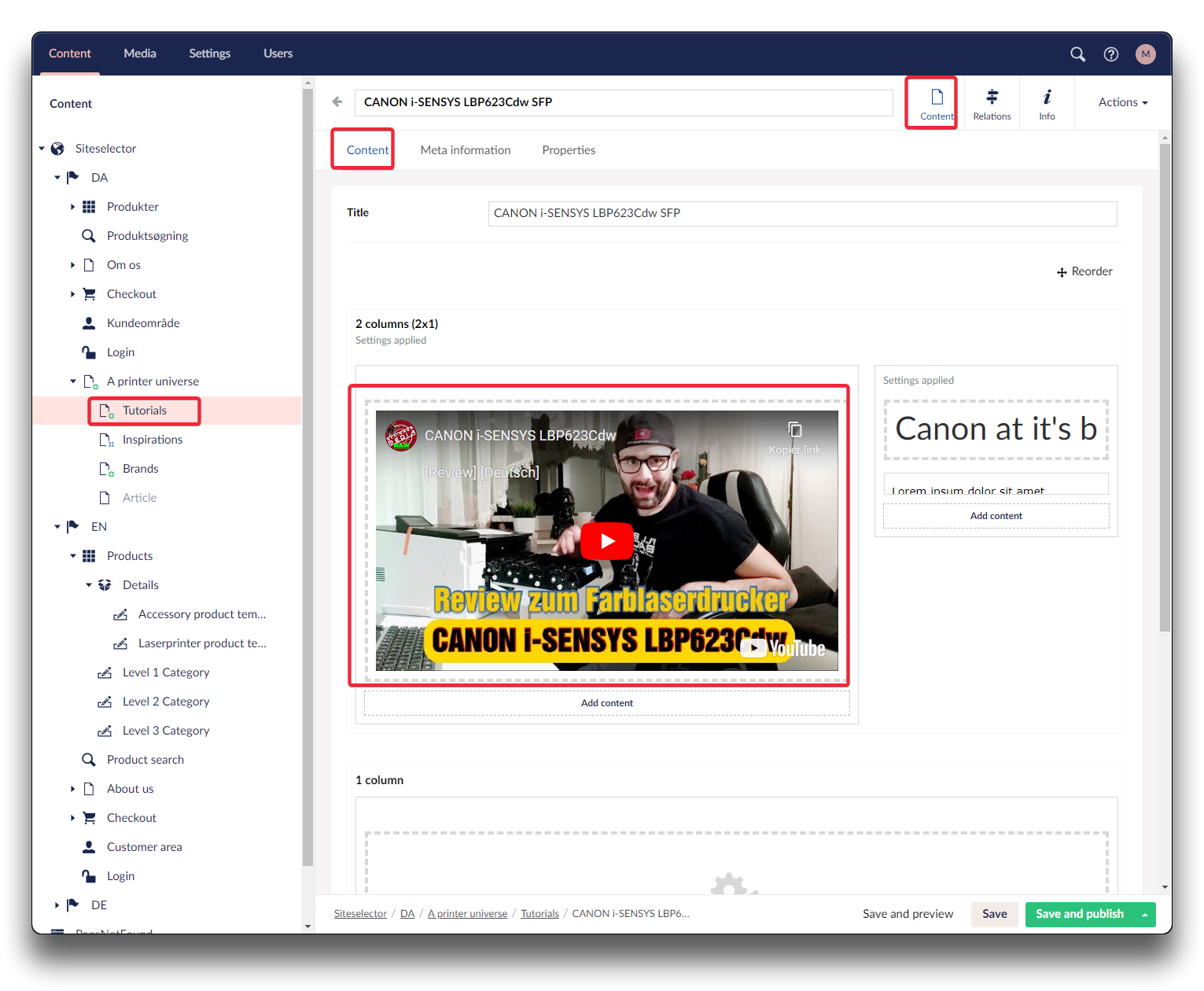Open the help question mark icon
Viewport: 1204px width, 991px height.
1110,54
